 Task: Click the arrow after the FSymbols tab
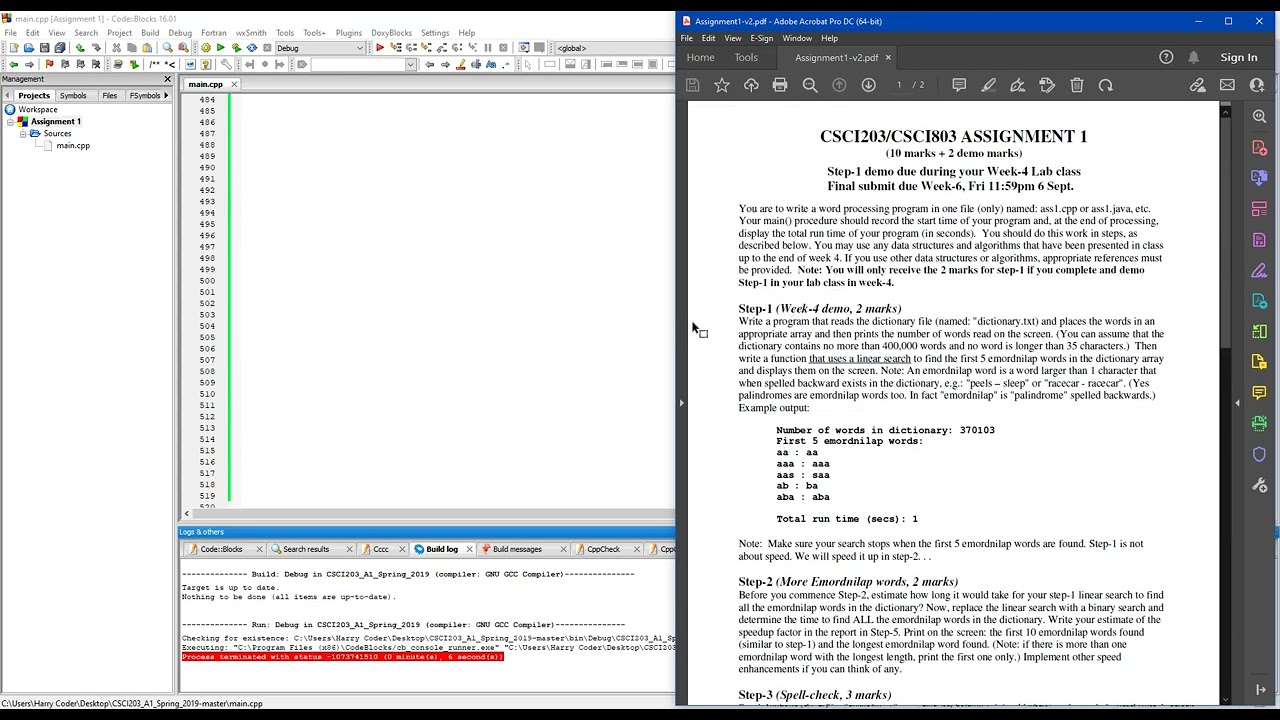point(166,95)
